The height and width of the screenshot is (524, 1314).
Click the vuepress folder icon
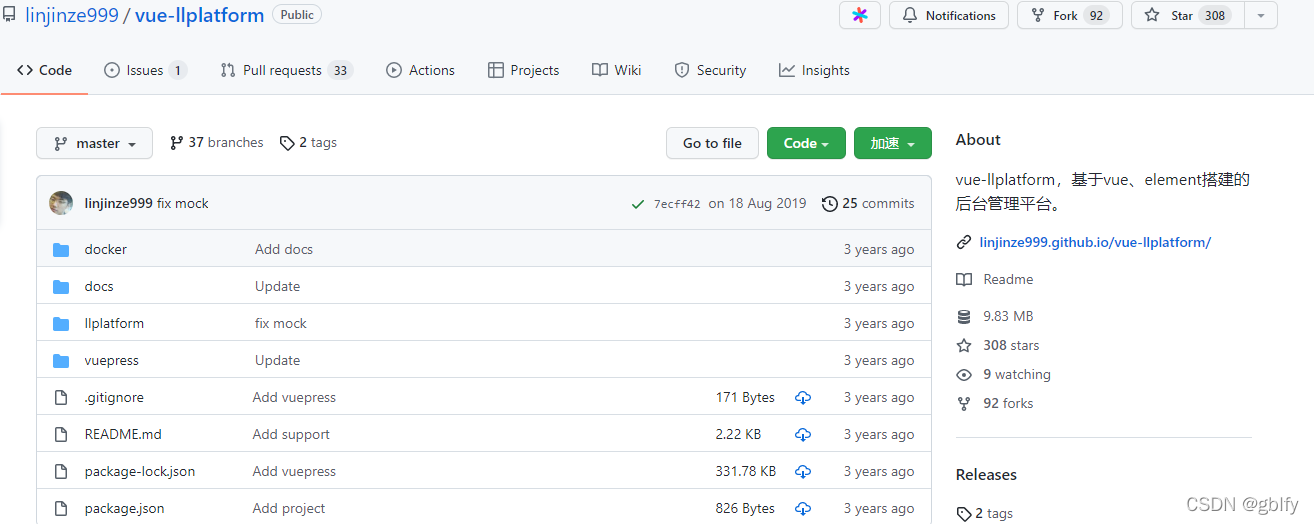click(61, 360)
